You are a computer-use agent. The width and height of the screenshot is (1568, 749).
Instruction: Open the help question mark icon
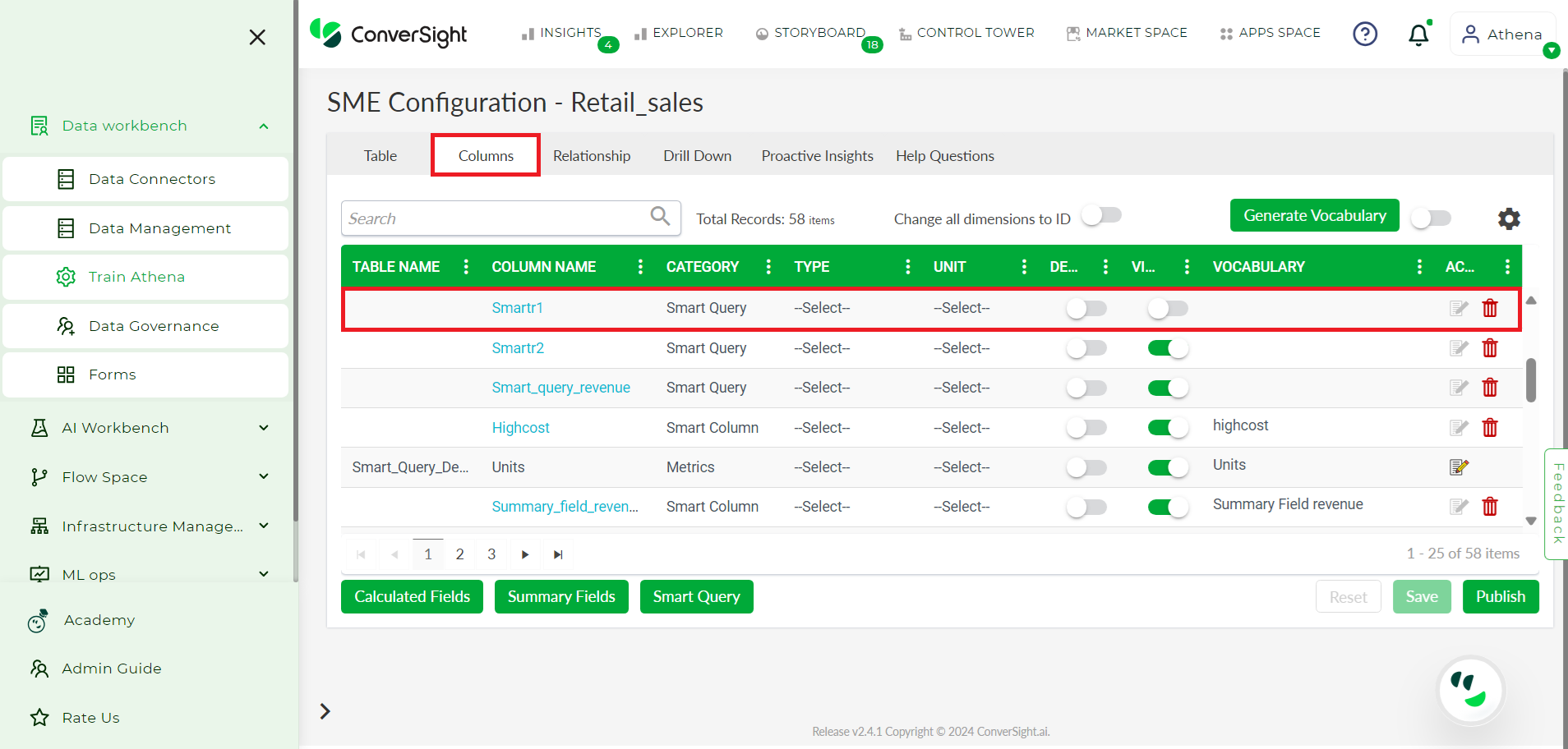point(1365,34)
